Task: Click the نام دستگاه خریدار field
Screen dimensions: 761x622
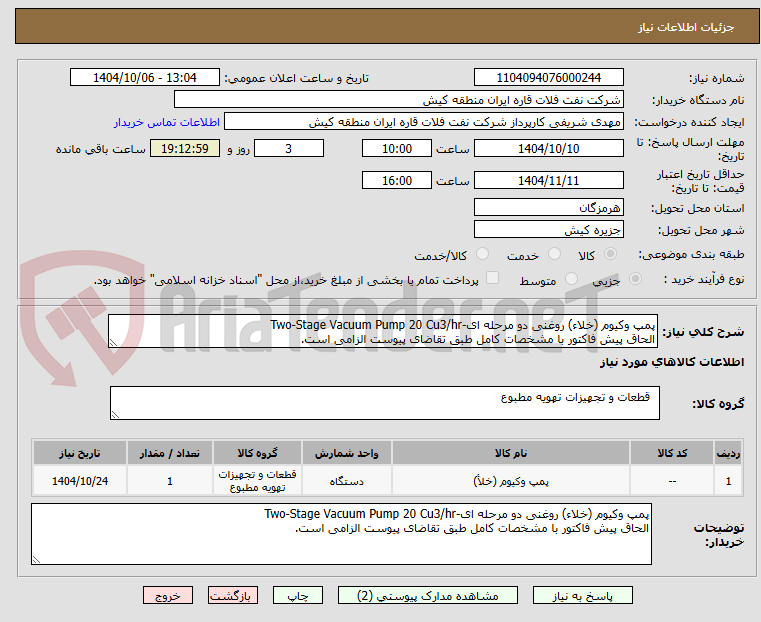Action: (x=398, y=100)
